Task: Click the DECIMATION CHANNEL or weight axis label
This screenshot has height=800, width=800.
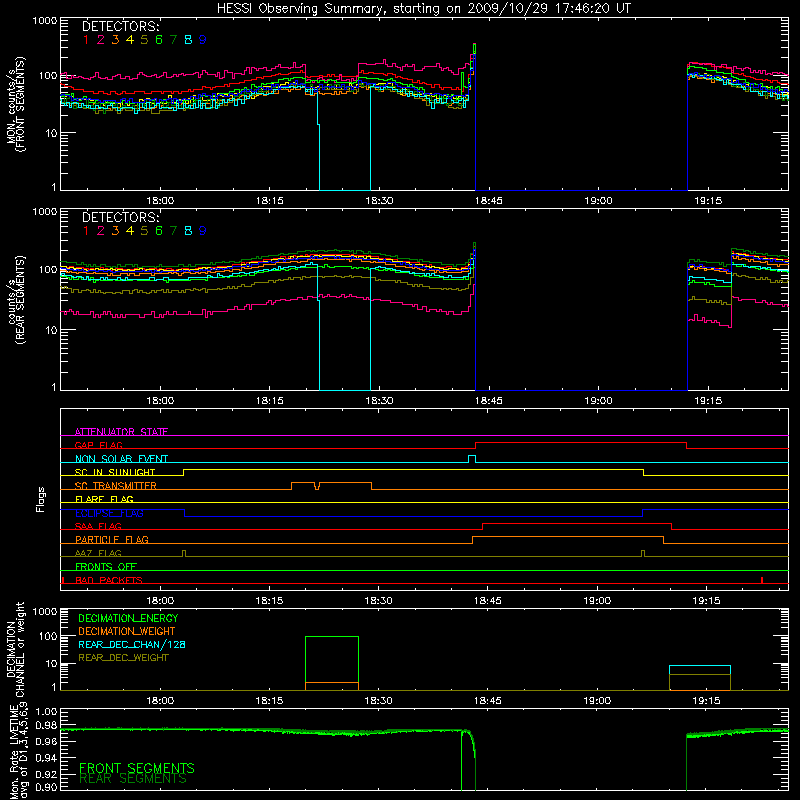Action: tap(15, 649)
